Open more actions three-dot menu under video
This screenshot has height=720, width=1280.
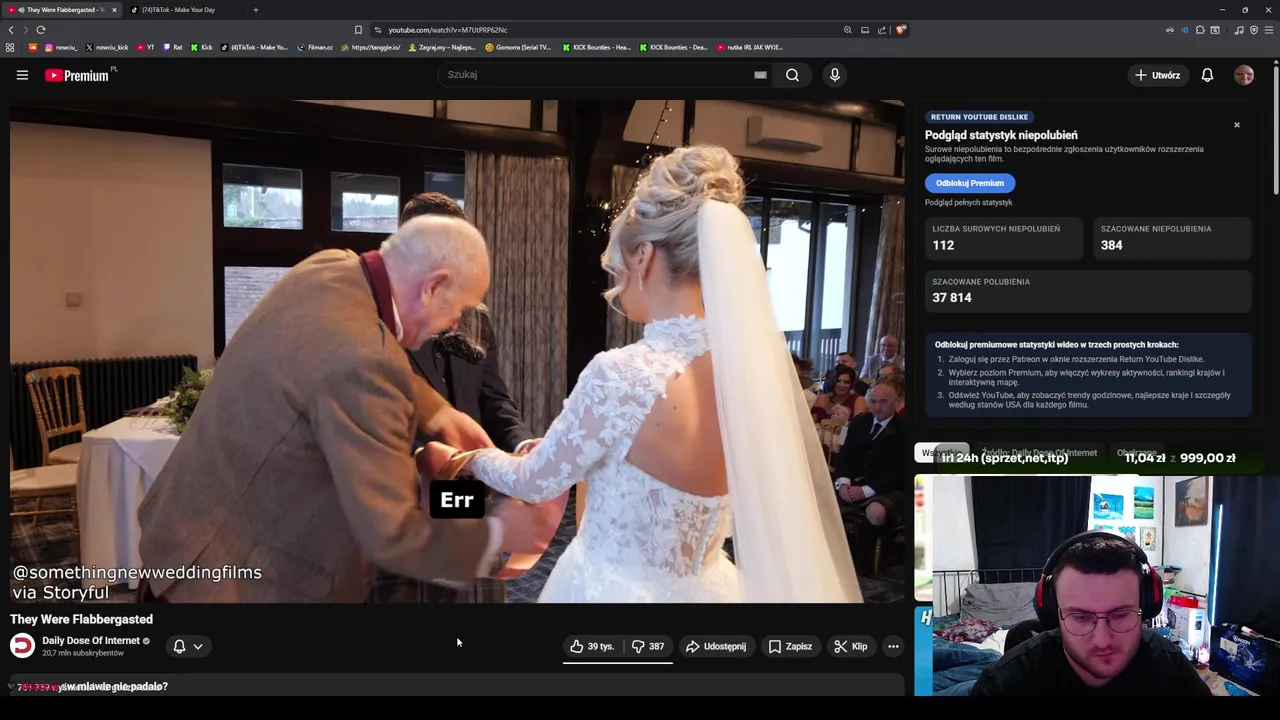tap(893, 646)
